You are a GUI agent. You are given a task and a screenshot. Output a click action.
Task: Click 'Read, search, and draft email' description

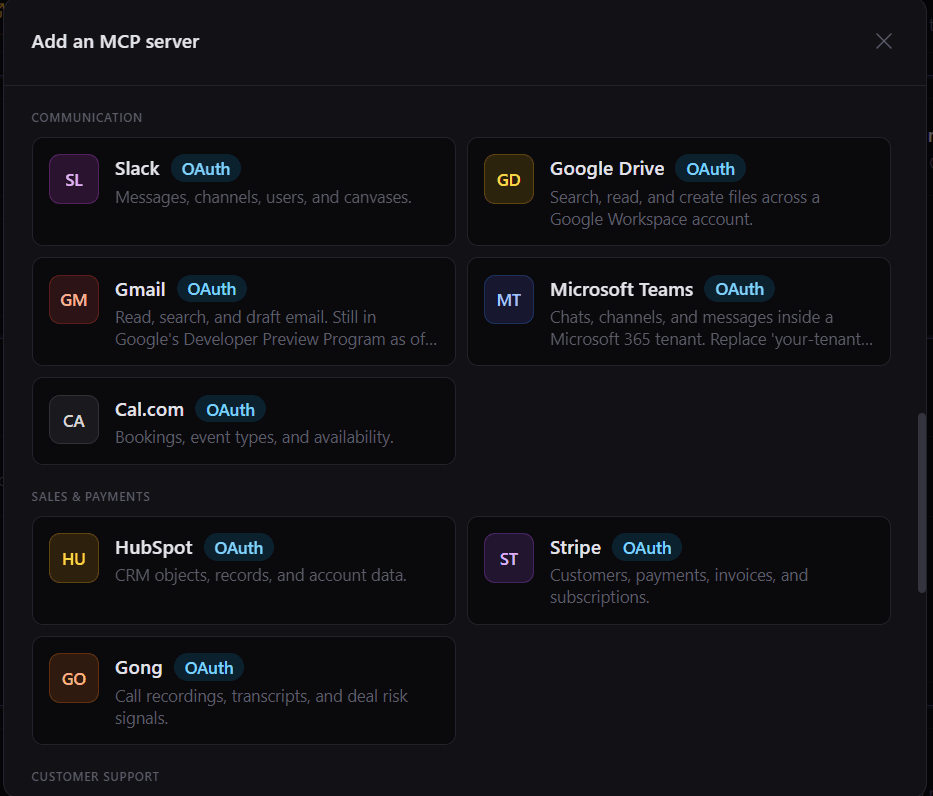(x=276, y=328)
